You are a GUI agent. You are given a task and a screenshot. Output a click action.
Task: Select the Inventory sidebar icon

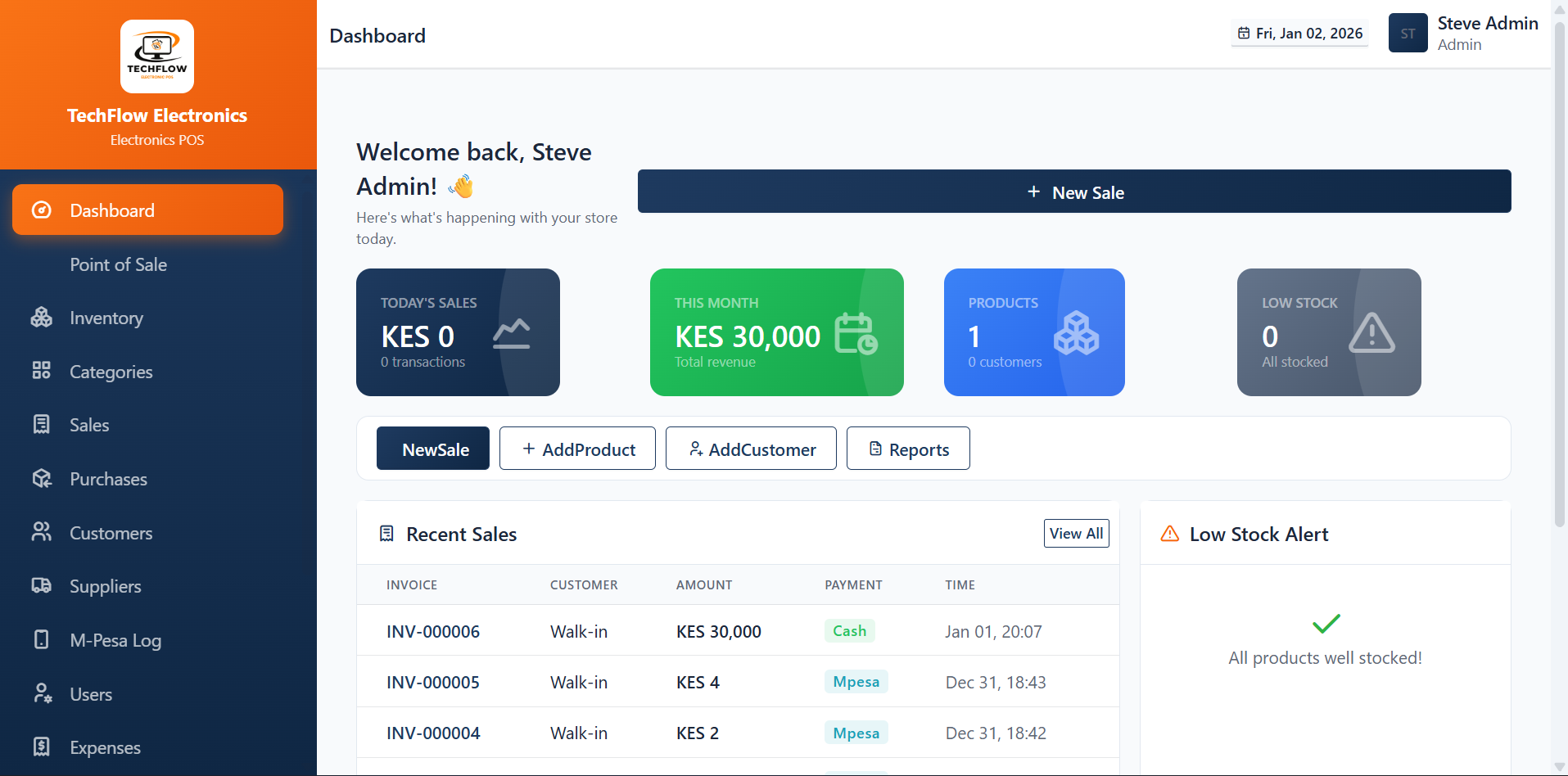tap(42, 318)
